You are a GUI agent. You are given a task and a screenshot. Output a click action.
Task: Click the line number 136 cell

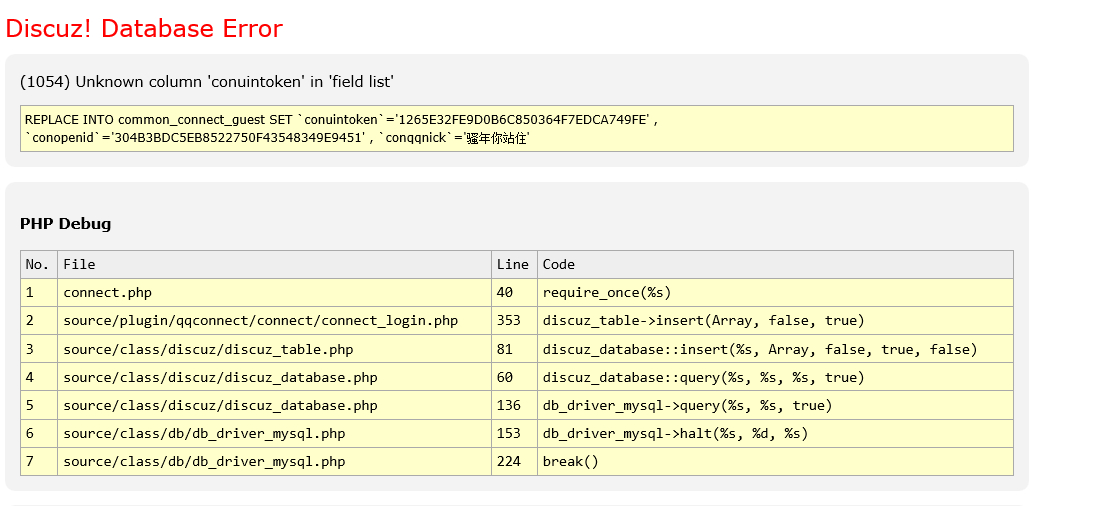(509, 405)
